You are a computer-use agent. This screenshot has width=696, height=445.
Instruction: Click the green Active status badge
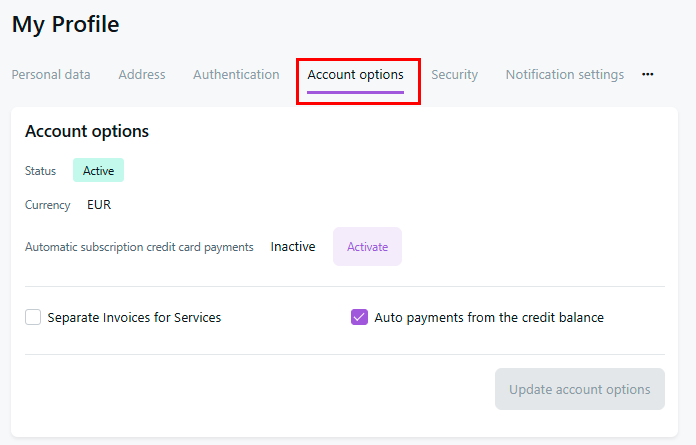point(98,171)
